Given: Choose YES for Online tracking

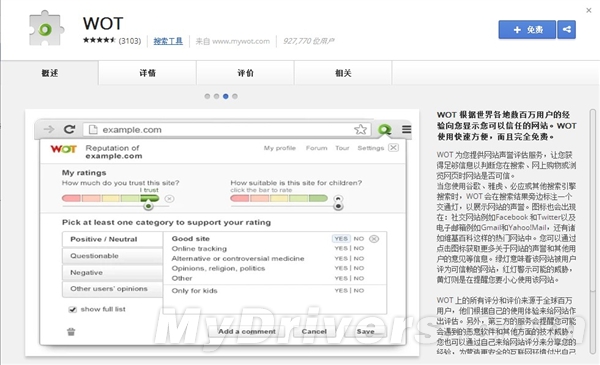Looking at the screenshot, I should click(x=341, y=248).
